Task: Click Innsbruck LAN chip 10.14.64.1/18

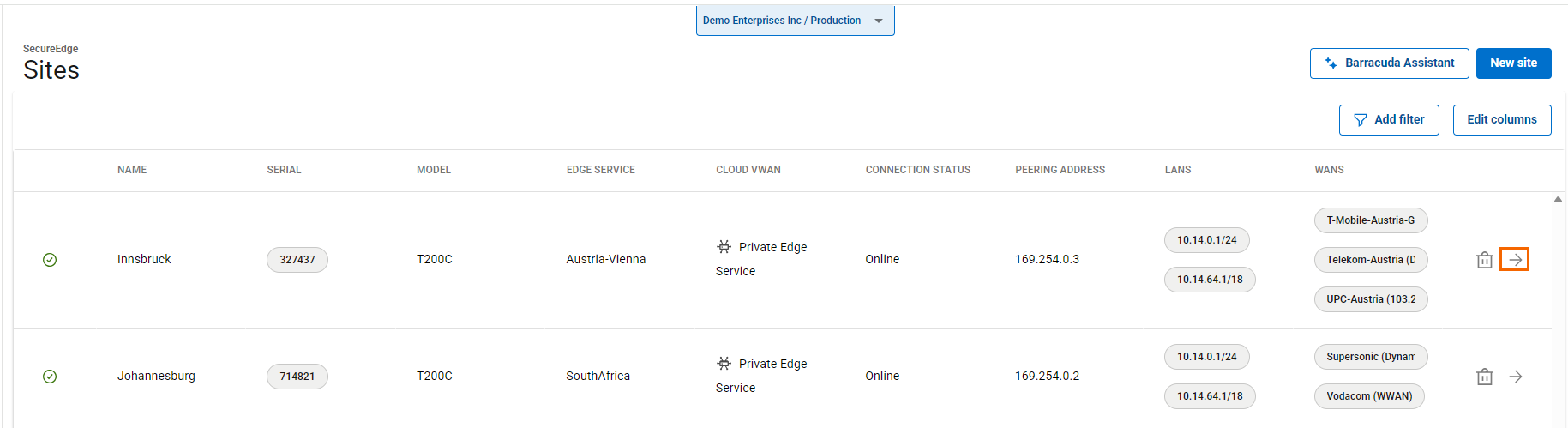Action: [1209, 280]
